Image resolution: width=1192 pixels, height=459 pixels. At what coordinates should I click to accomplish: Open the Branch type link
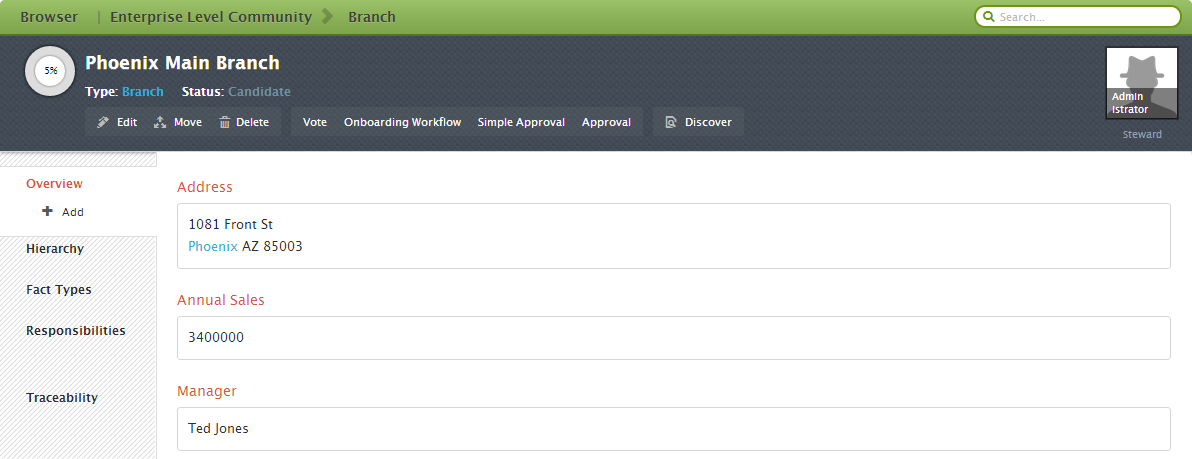(x=143, y=91)
